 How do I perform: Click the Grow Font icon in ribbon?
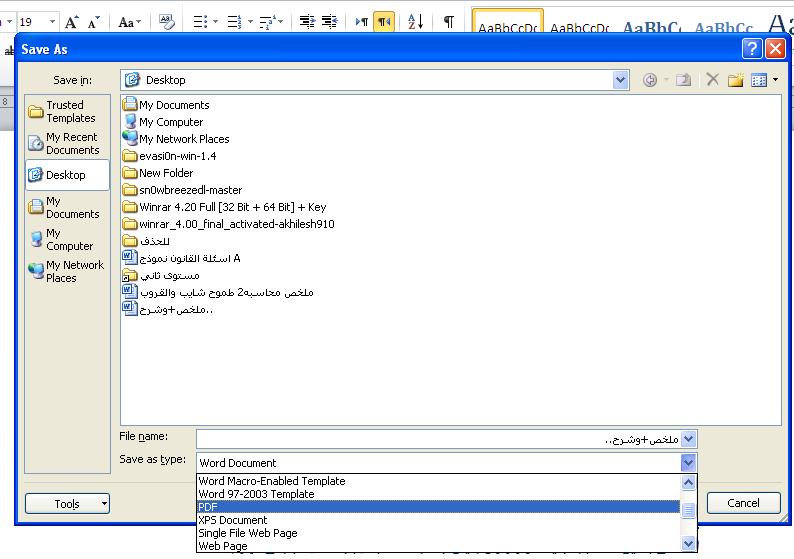coord(71,22)
